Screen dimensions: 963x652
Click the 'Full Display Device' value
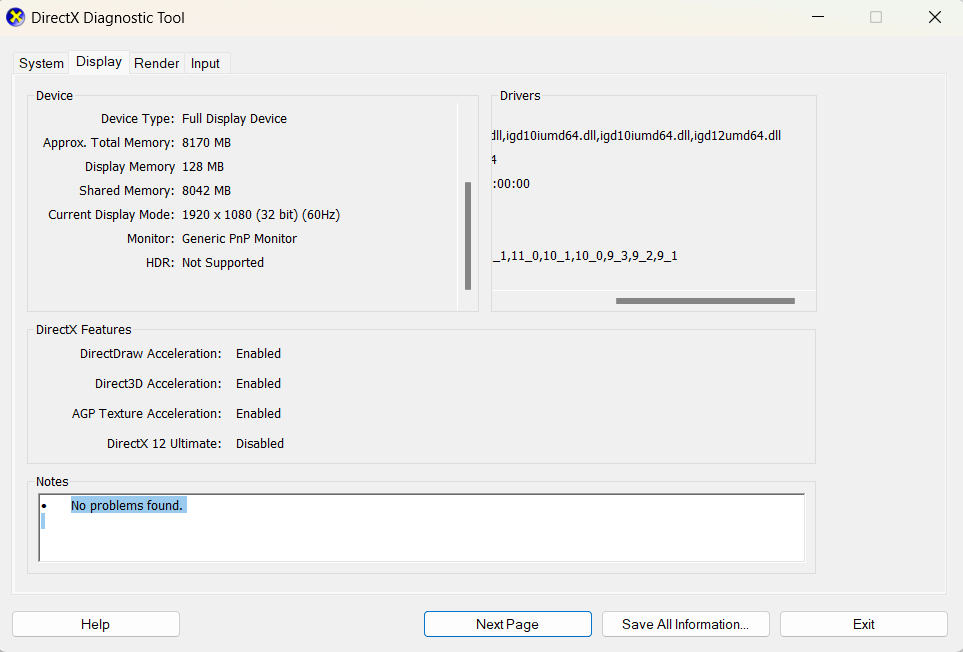pyautogui.click(x=234, y=118)
